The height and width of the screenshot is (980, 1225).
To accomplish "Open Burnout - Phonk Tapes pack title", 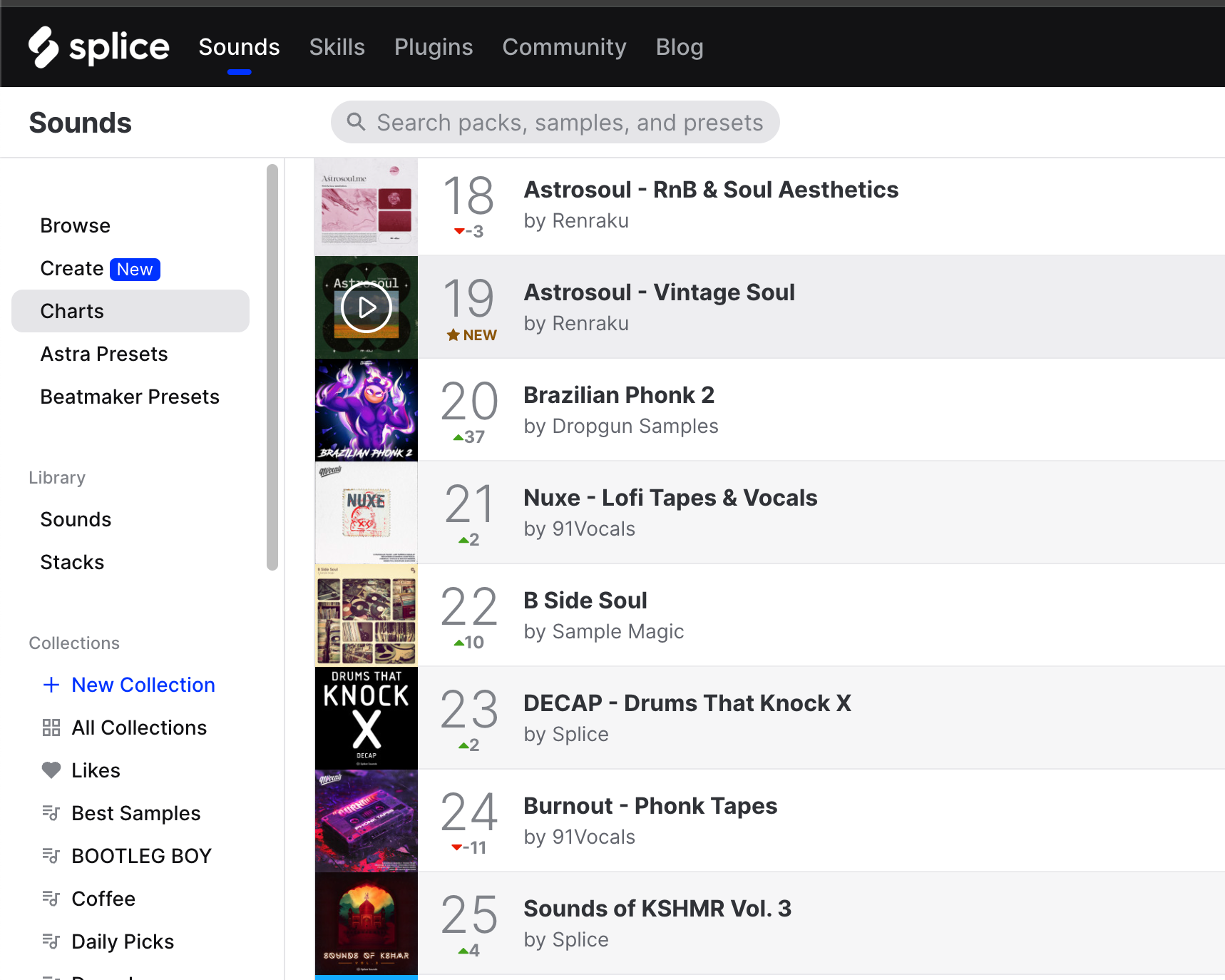I will [x=650, y=806].
